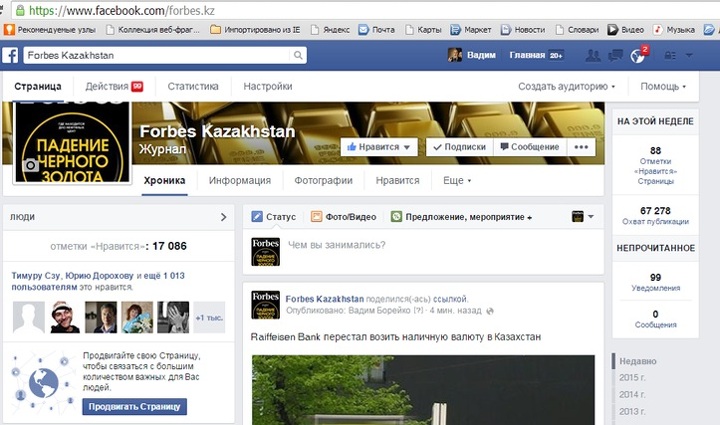This screenshot has width=720, height=425.
Task: Switch to the Статистика tab
Action: (x=192, y=87)
